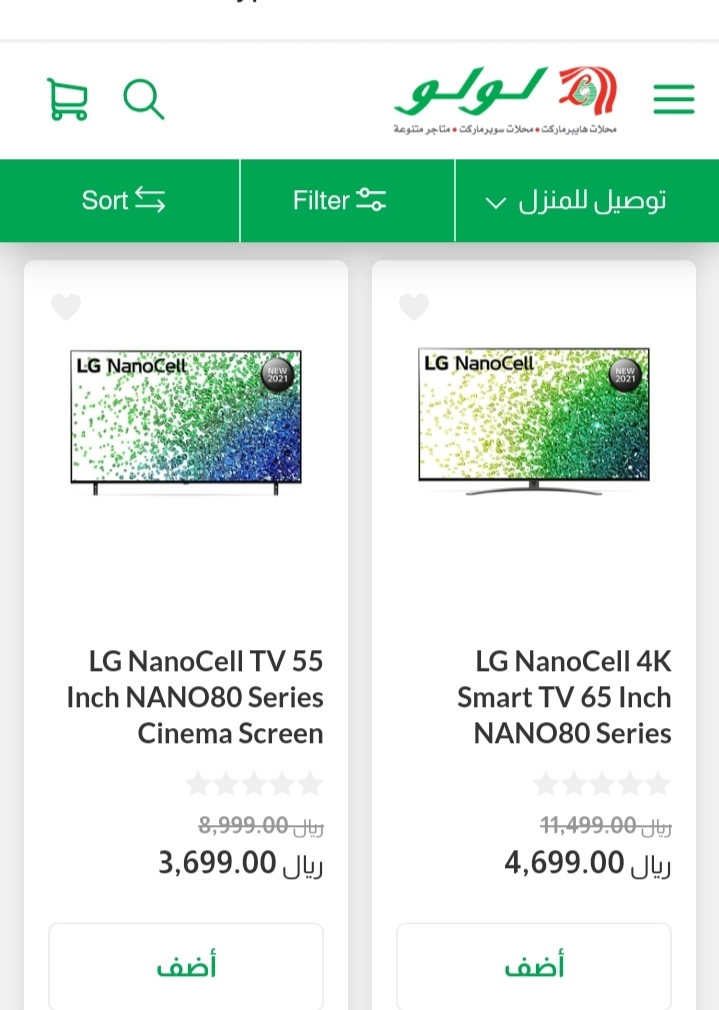Click star rating of 65 Inch TV
The height and width of the screenshot is (1010, 719).
pyautogui.click(x=602, y=783)
